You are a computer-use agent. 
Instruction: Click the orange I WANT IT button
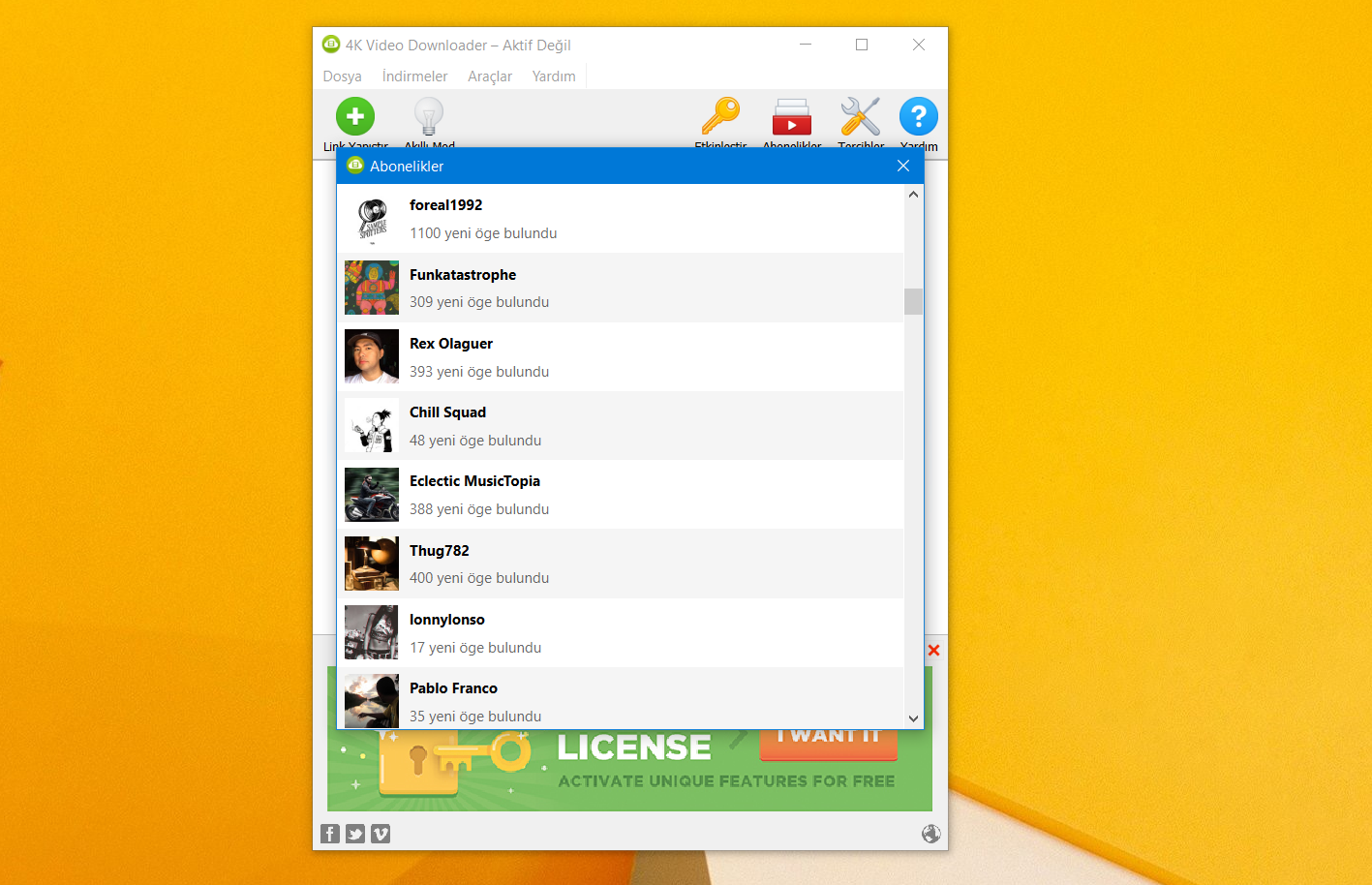pos(829,743)
